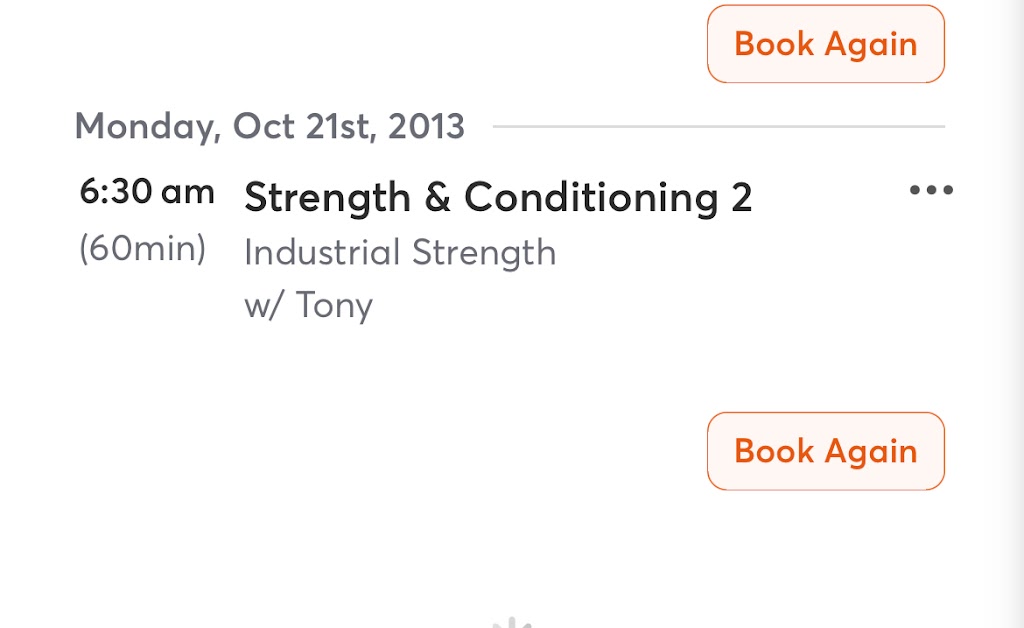Select the instructor line 'w/ Tony'

[x=308, y=305]
